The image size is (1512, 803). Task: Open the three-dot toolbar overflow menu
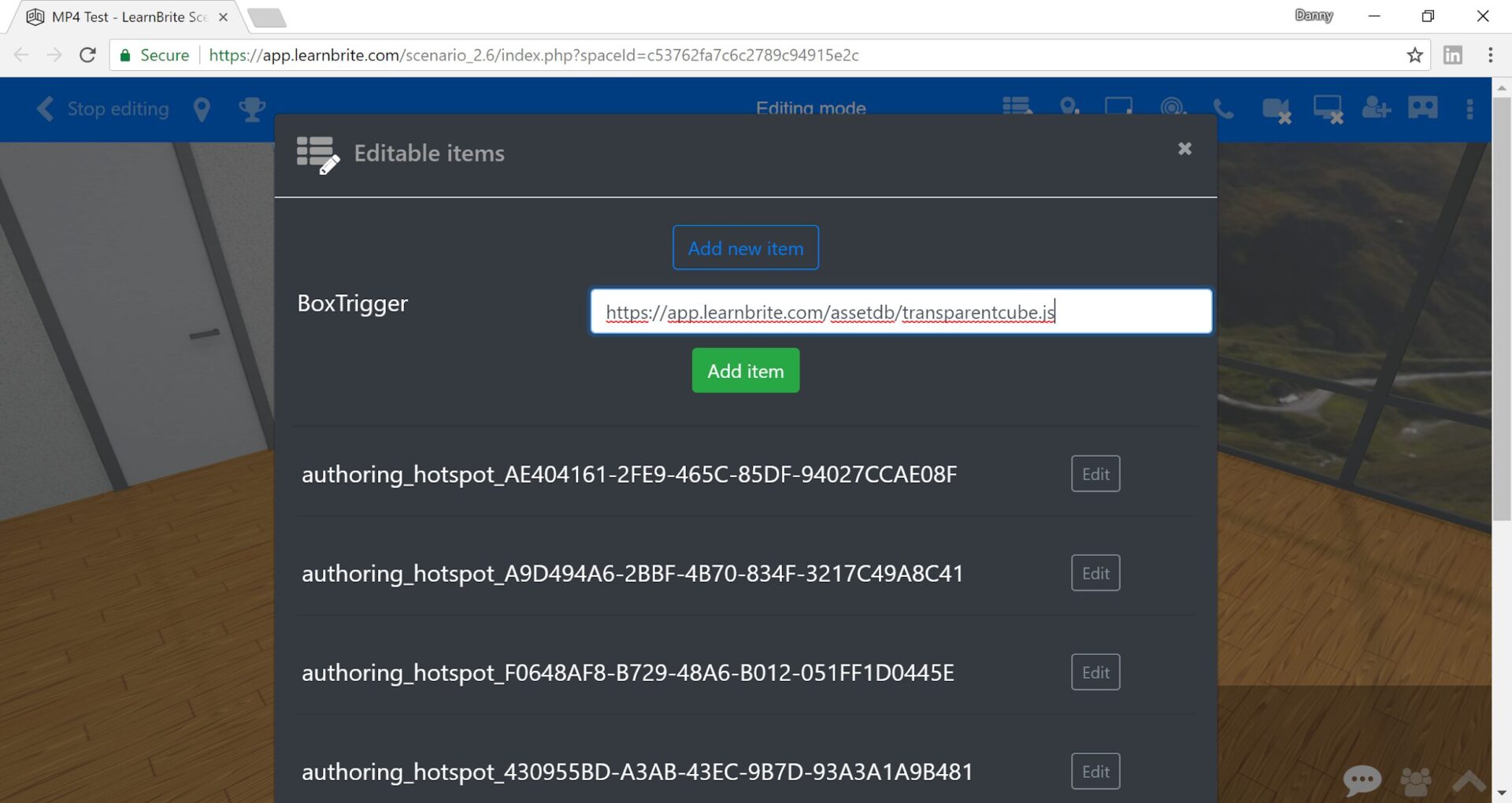click(x=1469, y=109)
